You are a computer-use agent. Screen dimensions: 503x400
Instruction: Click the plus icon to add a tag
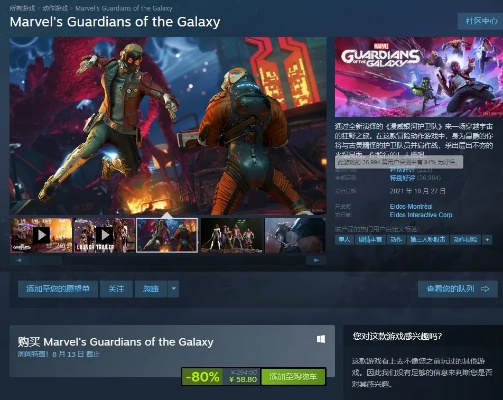click(487, 240)
